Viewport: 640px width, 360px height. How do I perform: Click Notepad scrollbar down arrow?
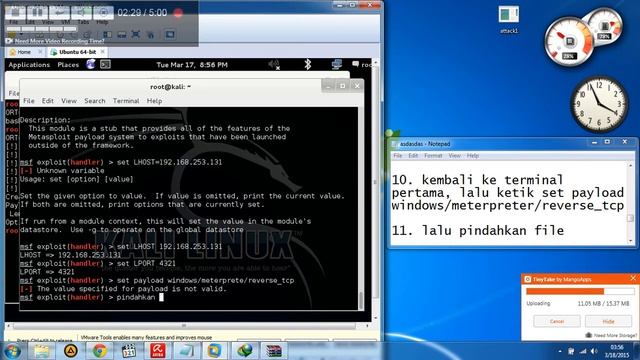[x=631, y=241]
